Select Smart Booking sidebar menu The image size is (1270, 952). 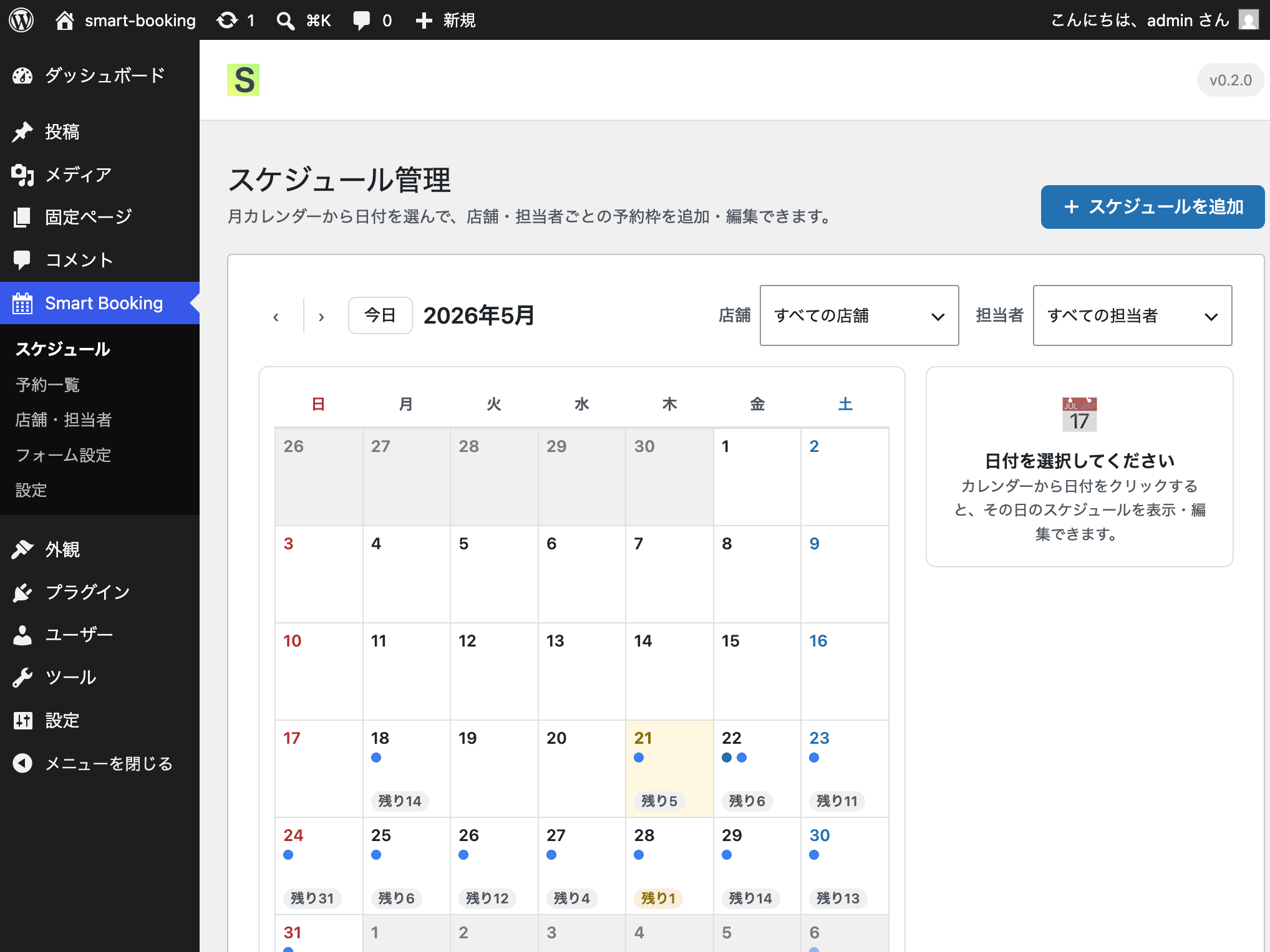pyautogui.click(x=100, y=303)
